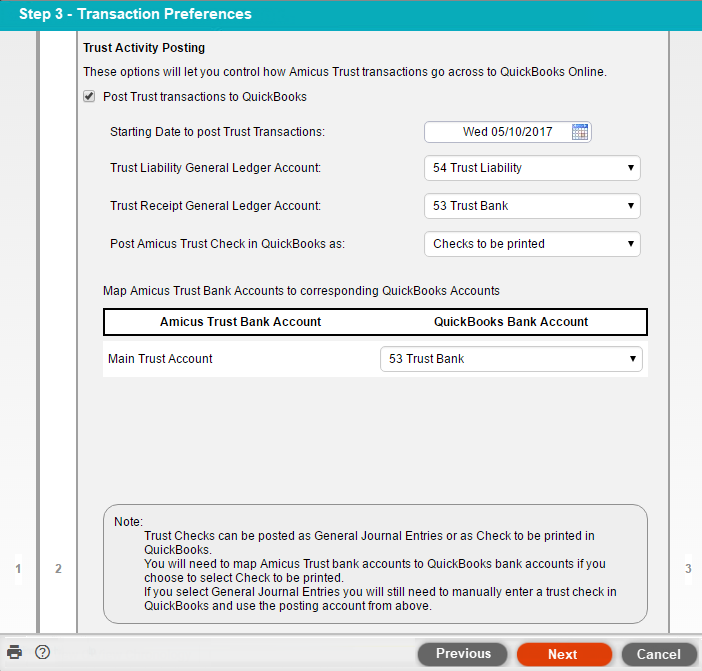The height and width of the screenshot is (671, 702).
Task: Click the Step 3 - Transaction Preferences title
Action: [135, 14]
